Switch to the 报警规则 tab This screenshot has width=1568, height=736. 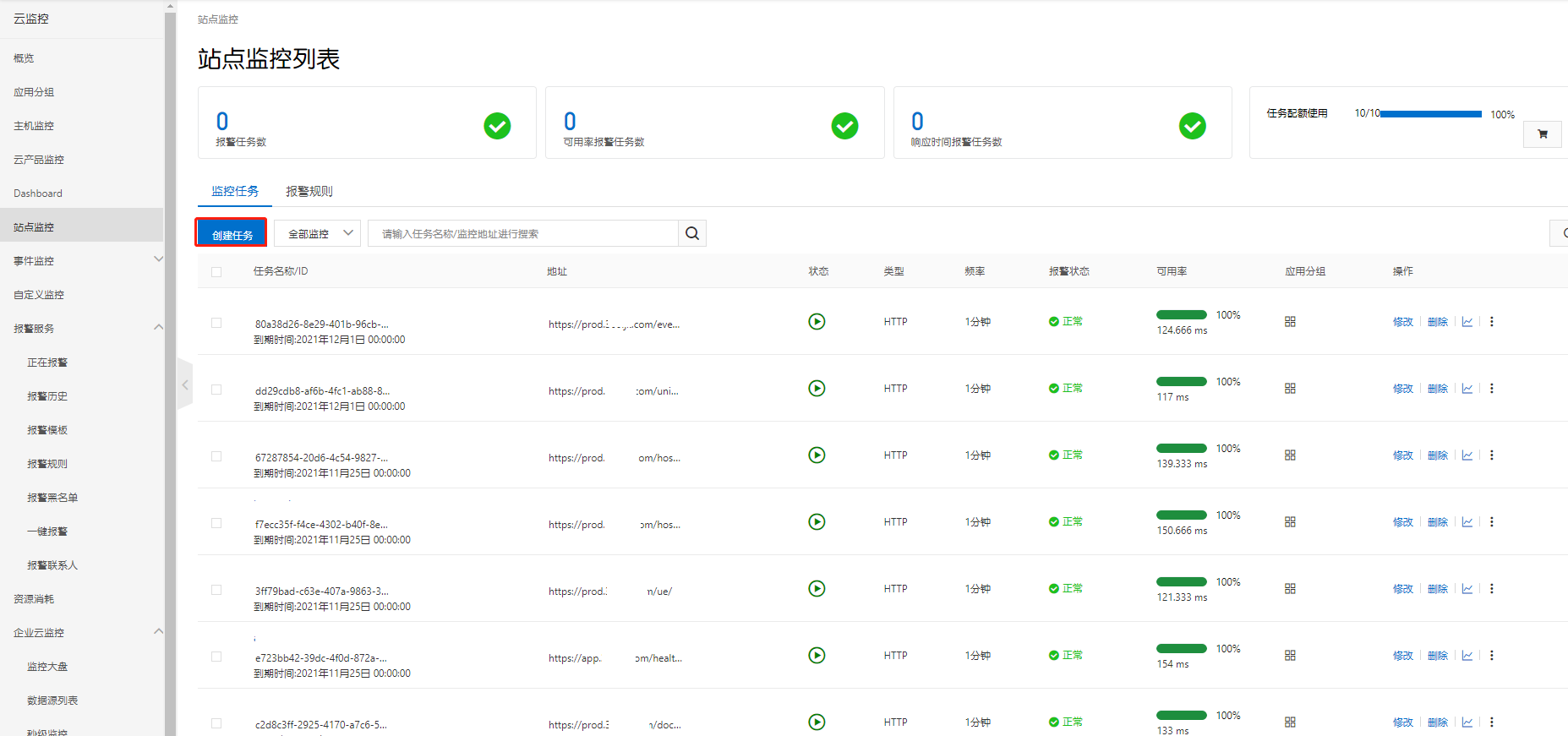coord(309,191)
